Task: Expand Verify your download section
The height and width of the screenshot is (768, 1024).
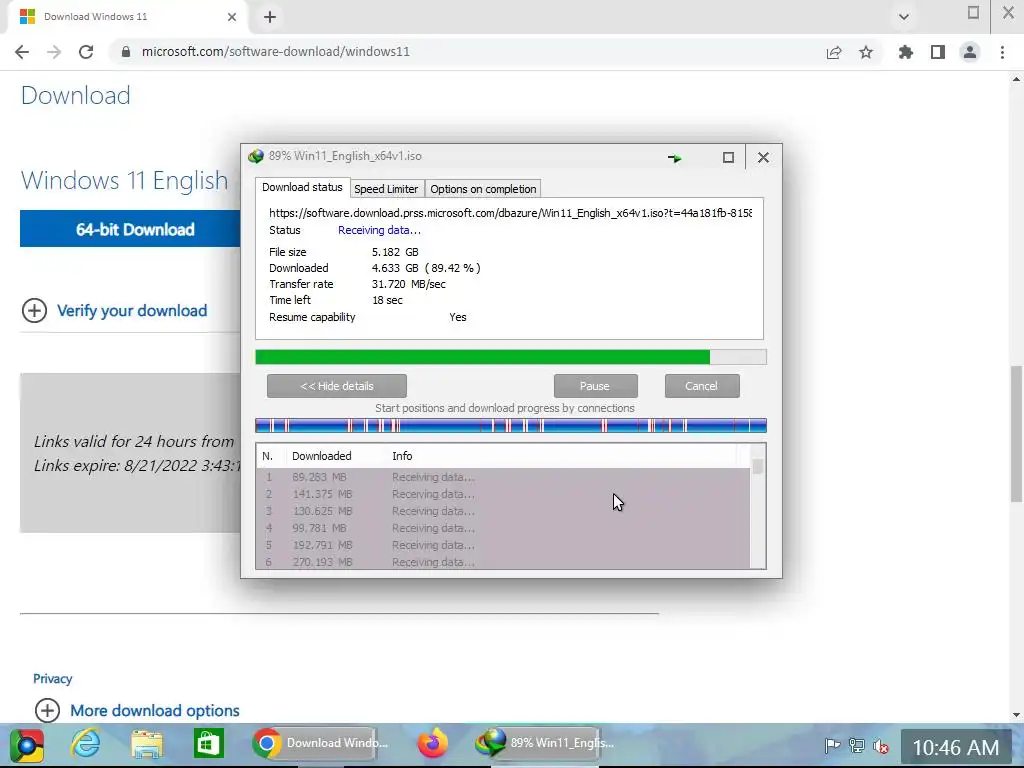Action: tap(114, 311)
